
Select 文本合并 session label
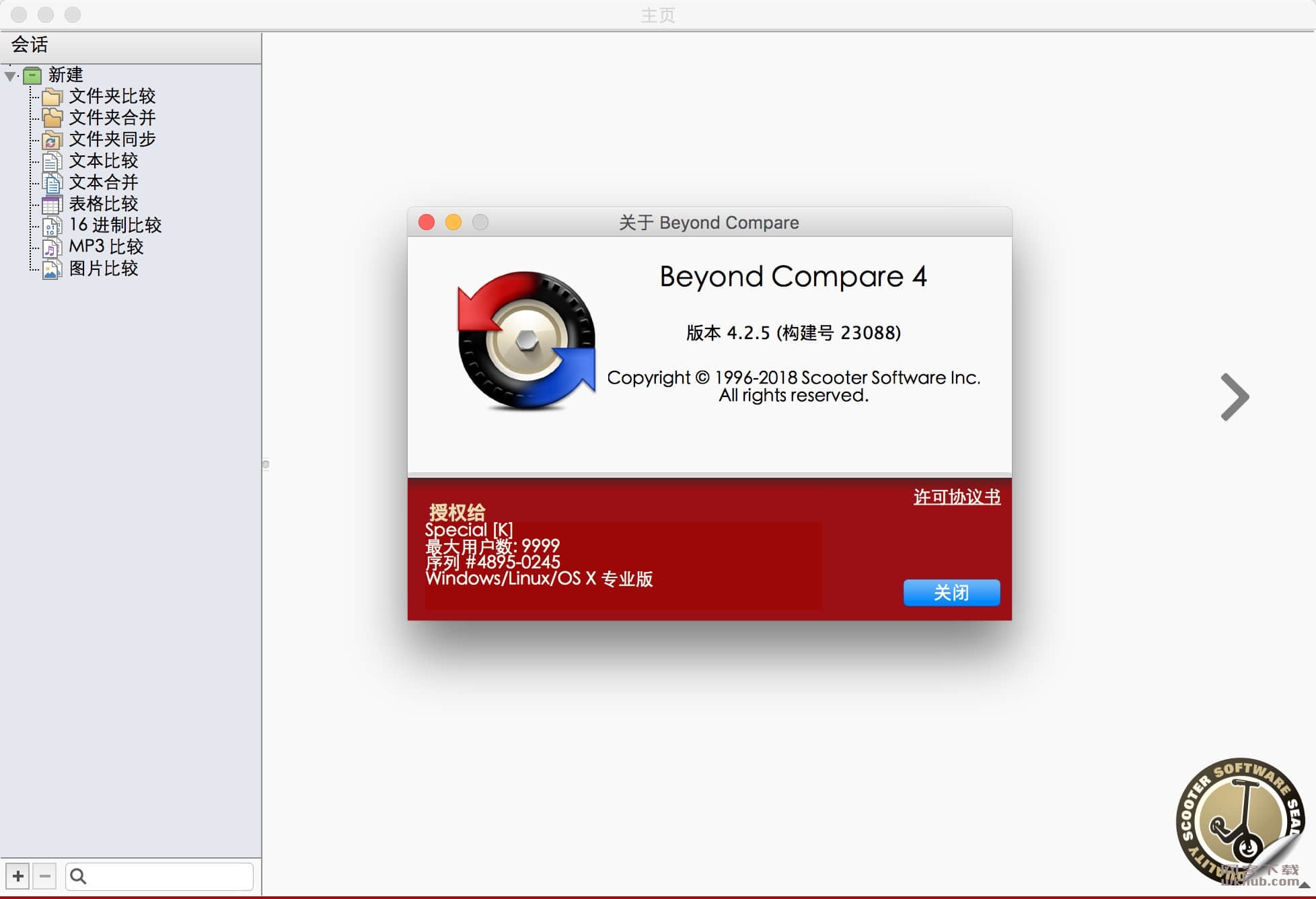104,182
